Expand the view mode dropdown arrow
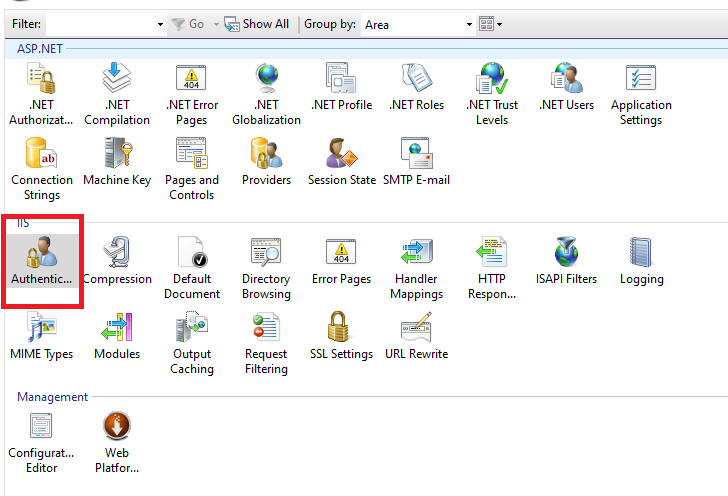This screenshot has height=496, width=728. (500, 24)
